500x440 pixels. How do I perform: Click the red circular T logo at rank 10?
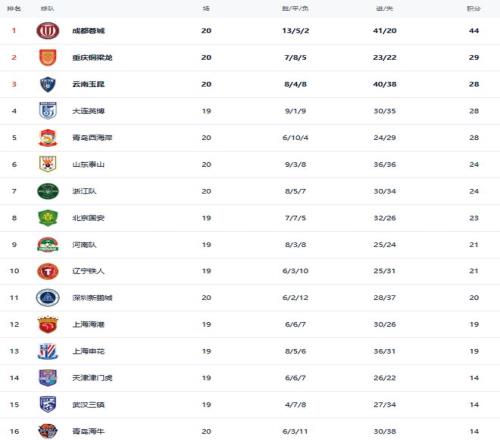click(x=48, y=271)
